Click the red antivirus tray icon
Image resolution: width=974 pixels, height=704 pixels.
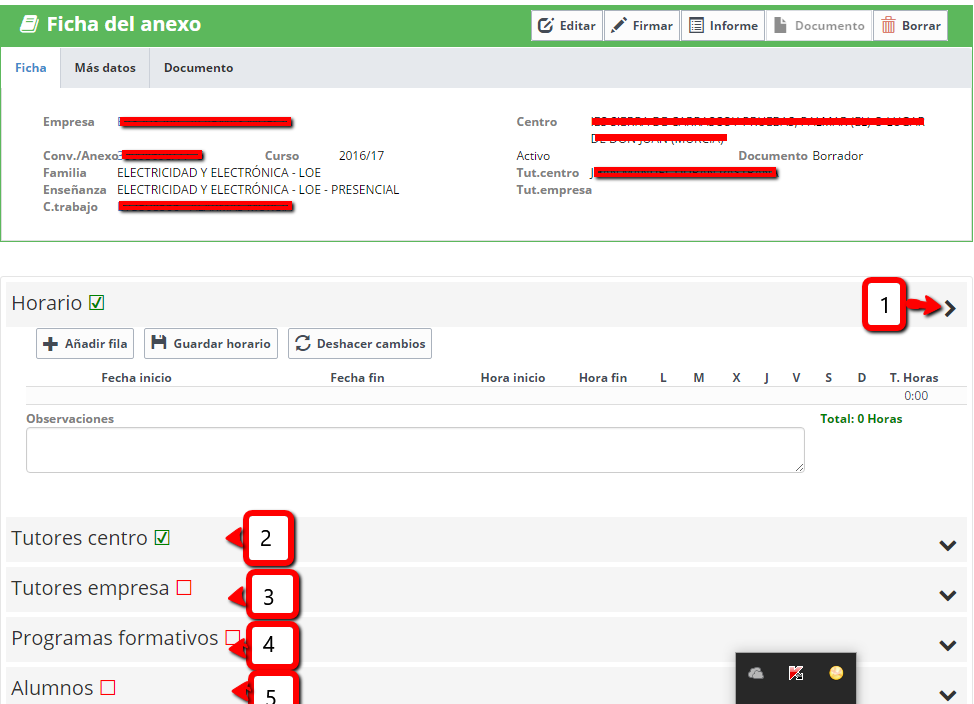coord(796,673)
